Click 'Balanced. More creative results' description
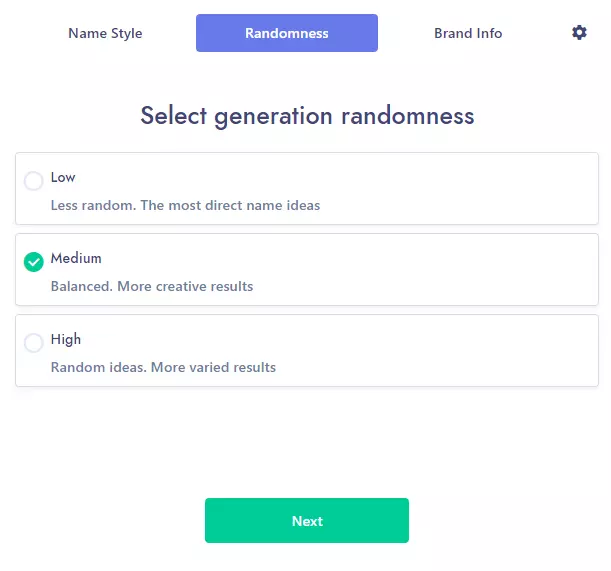This screenshot has width=611, height=571. click(152, 286)
